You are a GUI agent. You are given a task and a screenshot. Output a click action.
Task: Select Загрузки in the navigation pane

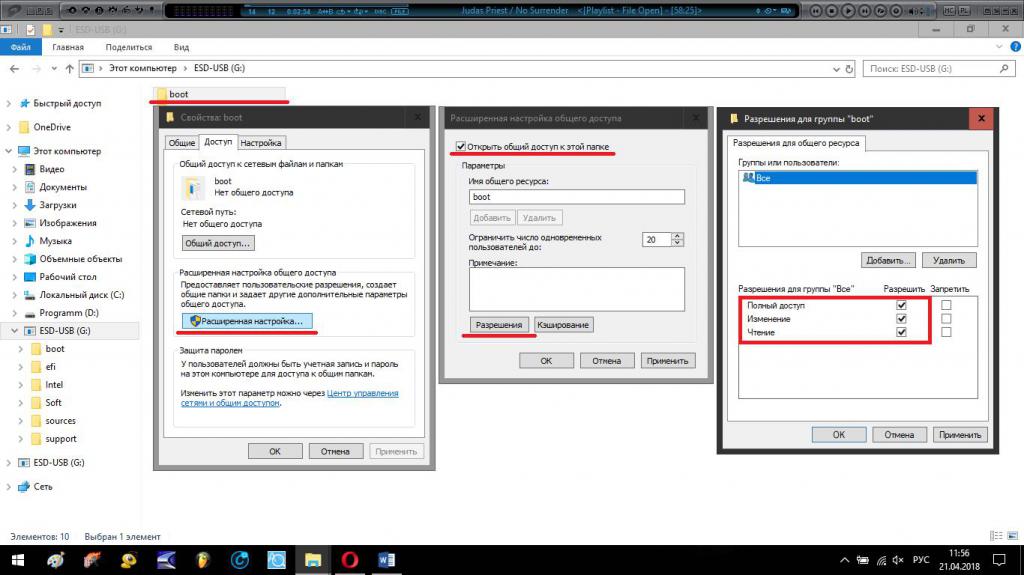click(57, 205)
